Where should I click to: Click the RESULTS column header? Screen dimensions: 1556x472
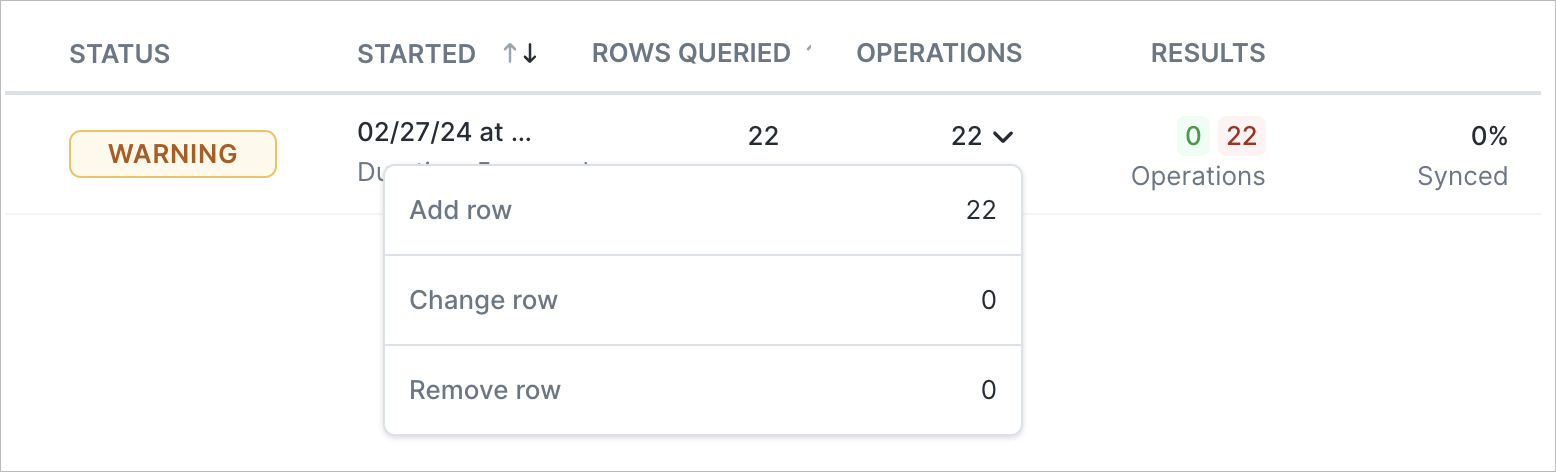(1208, 53)
